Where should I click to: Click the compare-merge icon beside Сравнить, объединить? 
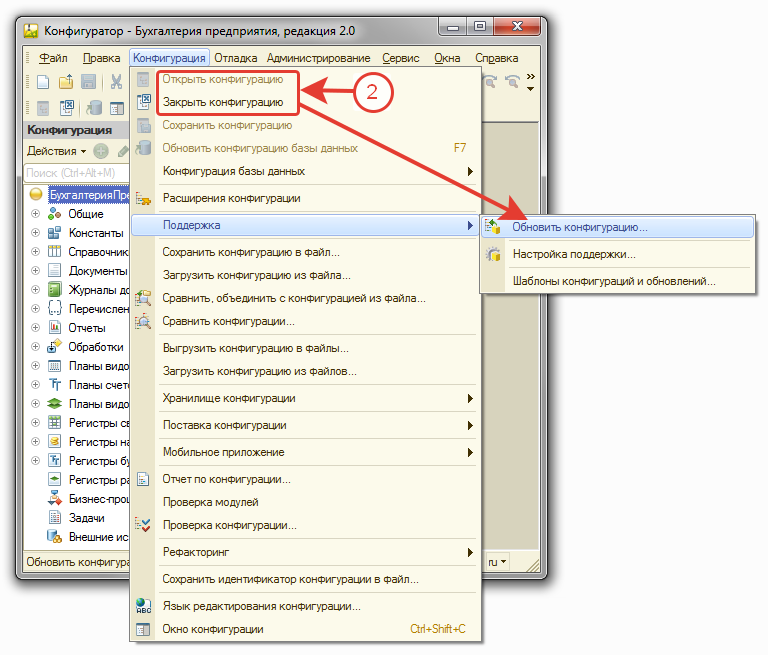(143, 298)
